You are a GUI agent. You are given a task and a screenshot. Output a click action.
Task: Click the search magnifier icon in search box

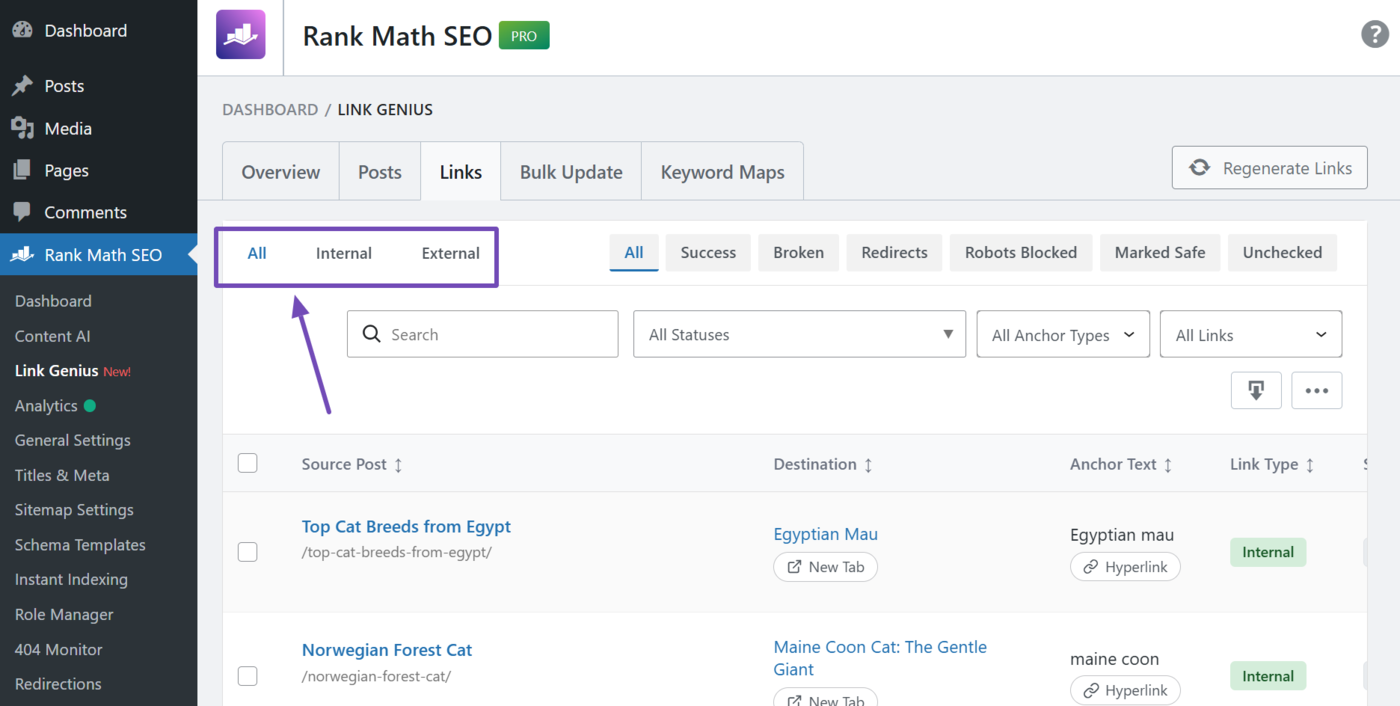coord(371,334)
